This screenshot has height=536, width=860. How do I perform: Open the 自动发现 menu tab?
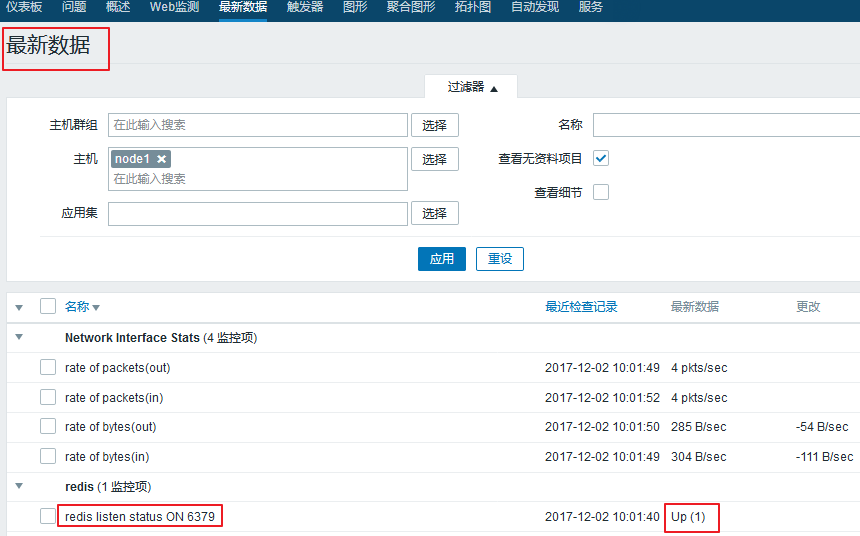pyautogui.click(x=535, y=7)
